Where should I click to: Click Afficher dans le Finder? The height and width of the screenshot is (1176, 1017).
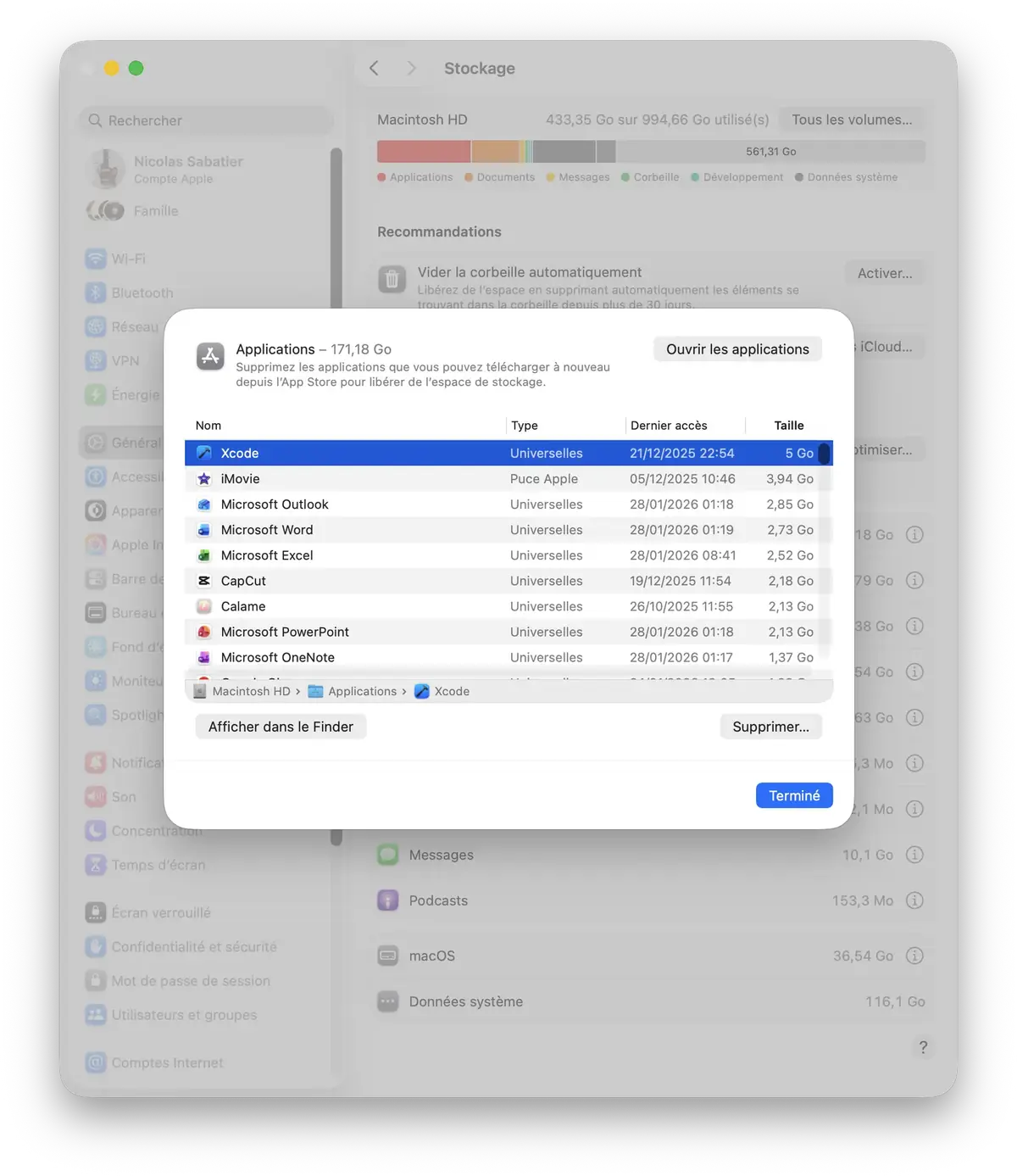coord(280,727)
